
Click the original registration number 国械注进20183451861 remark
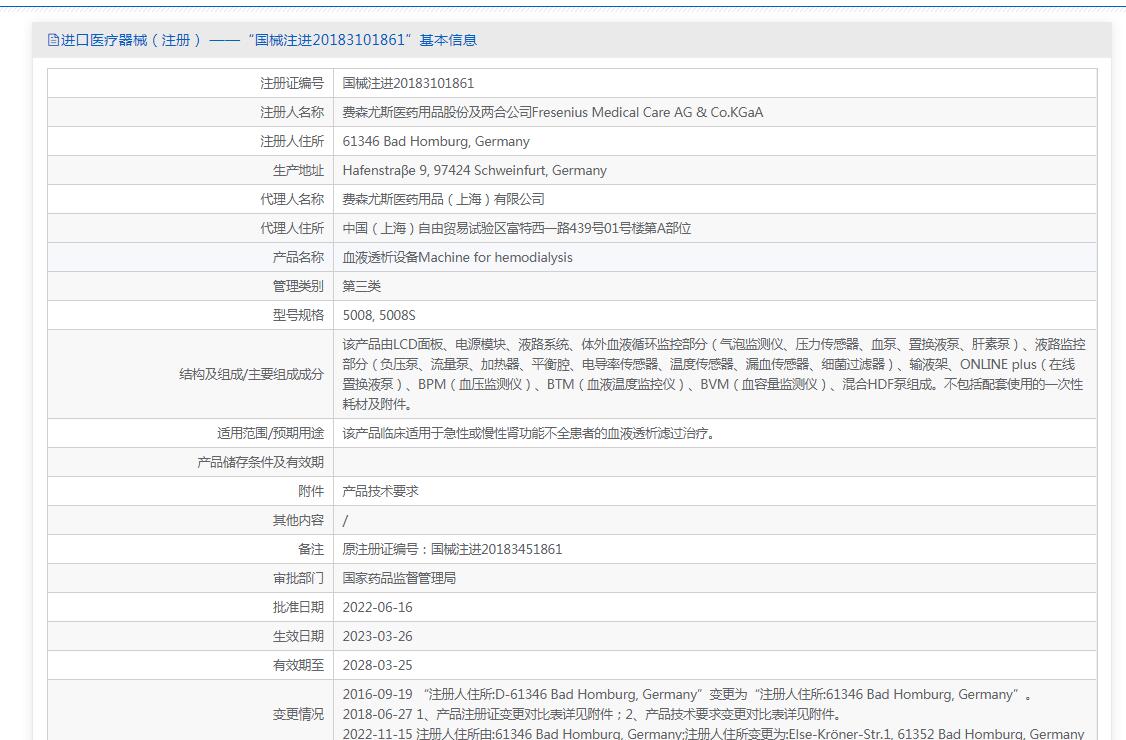[452, 549]
